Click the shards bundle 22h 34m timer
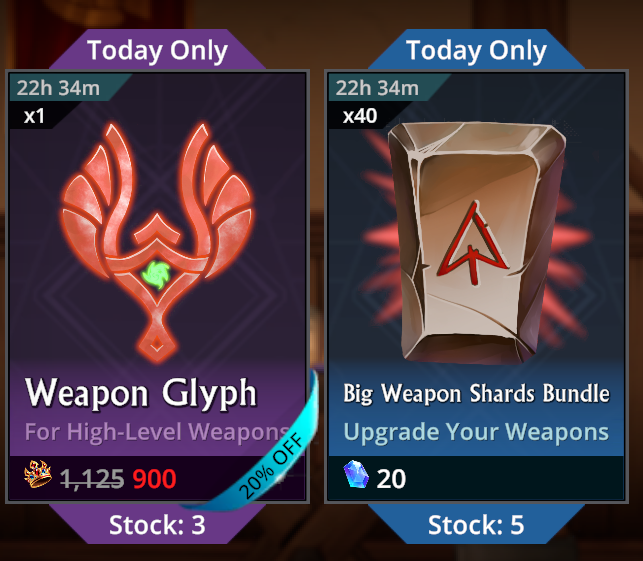This screenshot has height=561, width=643. (x=377, y=88)
